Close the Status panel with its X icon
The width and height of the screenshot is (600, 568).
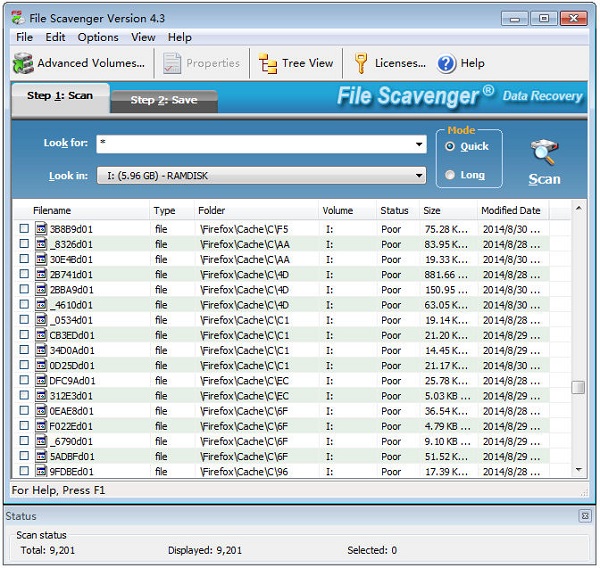(585, 516)
